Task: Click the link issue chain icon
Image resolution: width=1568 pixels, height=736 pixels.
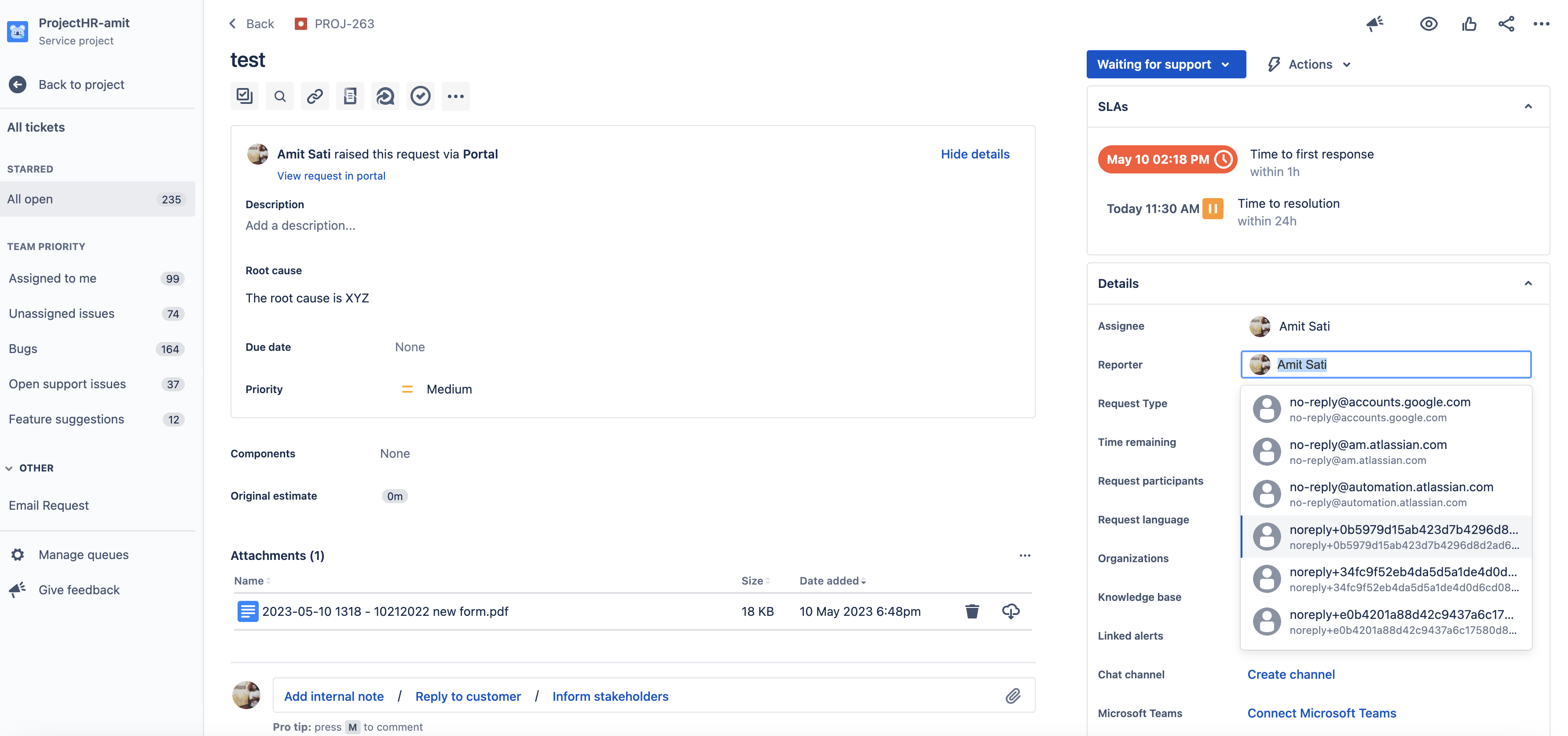Action: [x=315, y=96]
